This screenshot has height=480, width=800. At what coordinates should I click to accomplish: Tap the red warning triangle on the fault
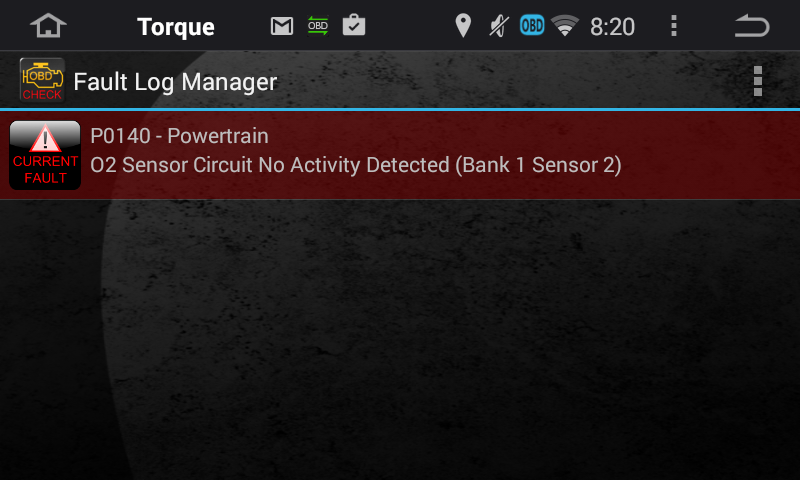[45, 138]
